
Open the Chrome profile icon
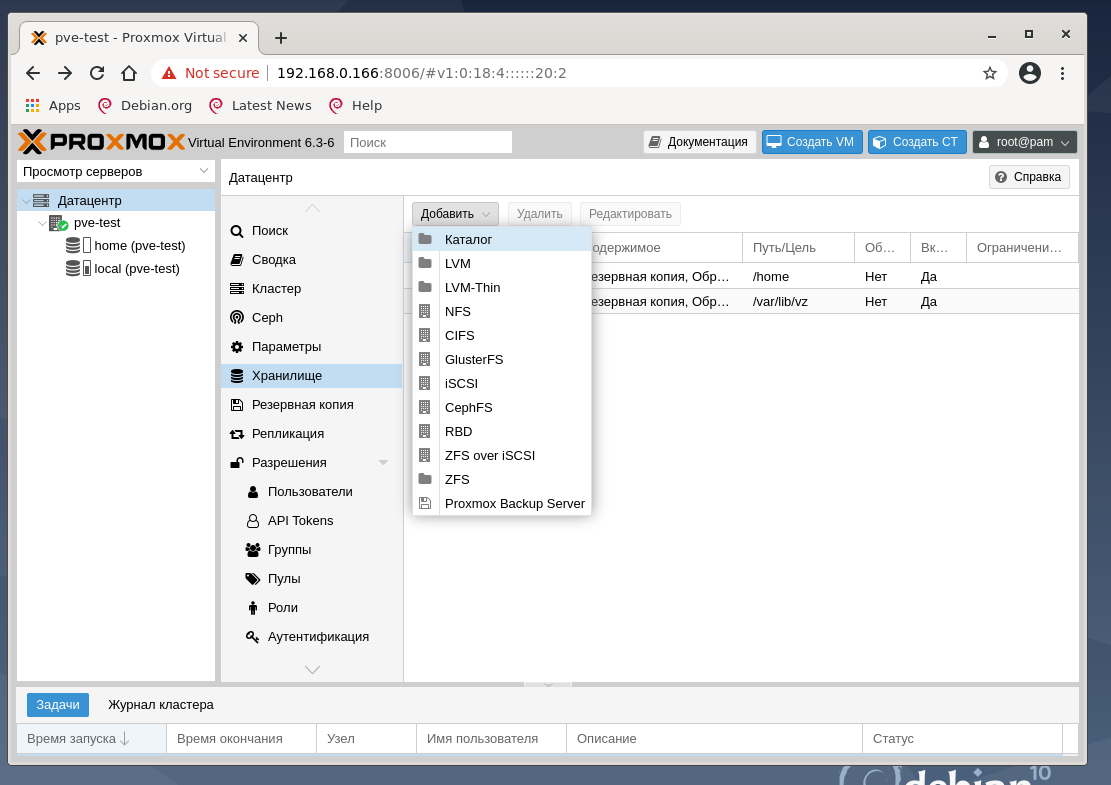tap(1030, 73)
